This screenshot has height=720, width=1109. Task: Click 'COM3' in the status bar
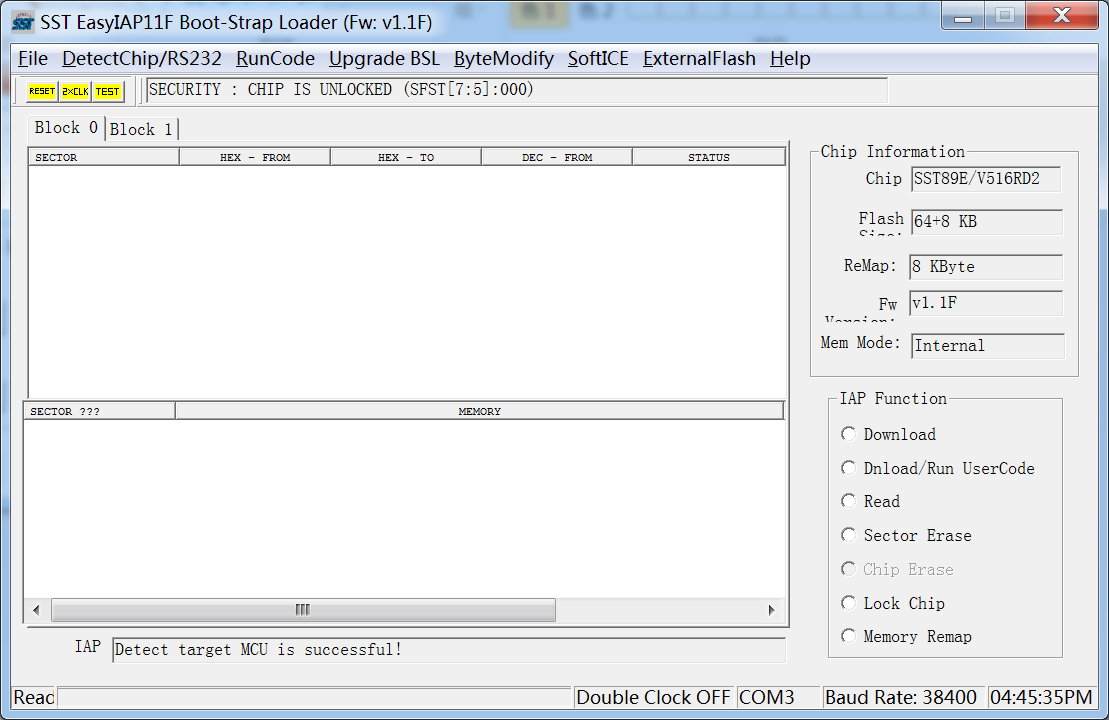[778, 697]
